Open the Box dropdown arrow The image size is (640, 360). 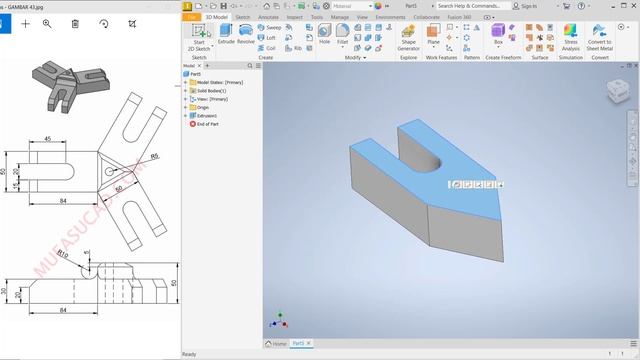pos(498,48)
